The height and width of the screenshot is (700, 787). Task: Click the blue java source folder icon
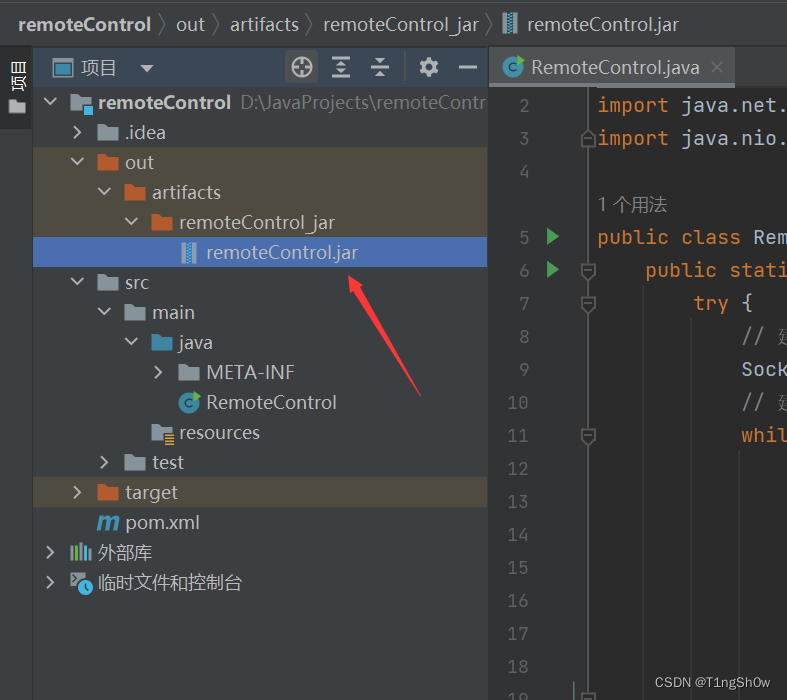click(x=162, y=343)
